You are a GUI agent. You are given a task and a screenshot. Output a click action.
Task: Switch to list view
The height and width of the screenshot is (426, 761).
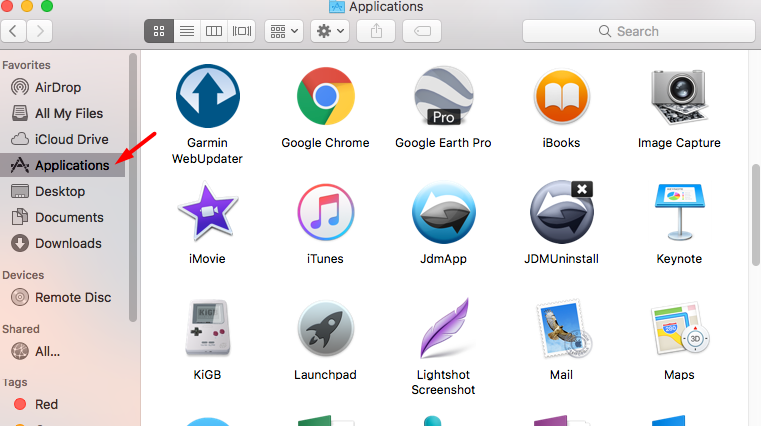[187, 32]
